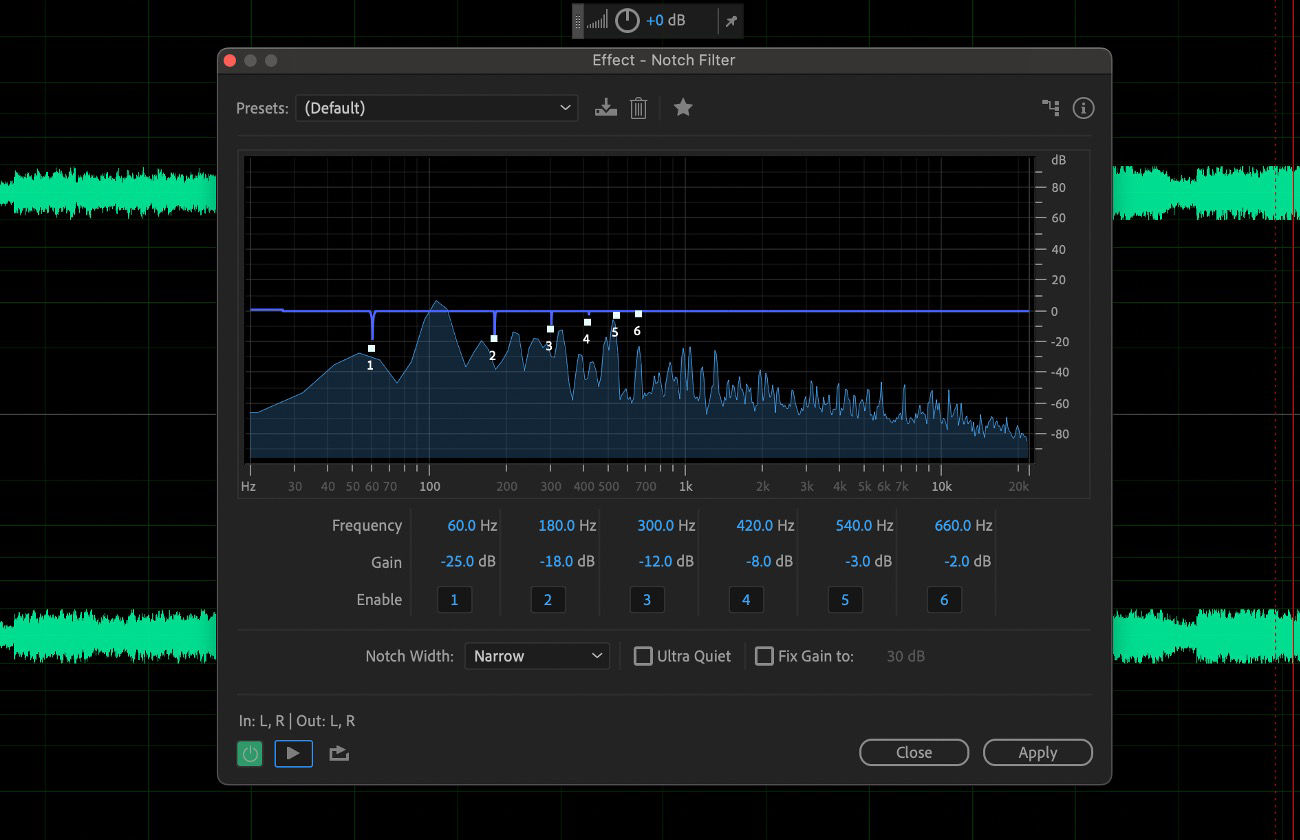Open the channel map editor icon
Viewport: 1300px width, 840px height.
click(1050, 107)
